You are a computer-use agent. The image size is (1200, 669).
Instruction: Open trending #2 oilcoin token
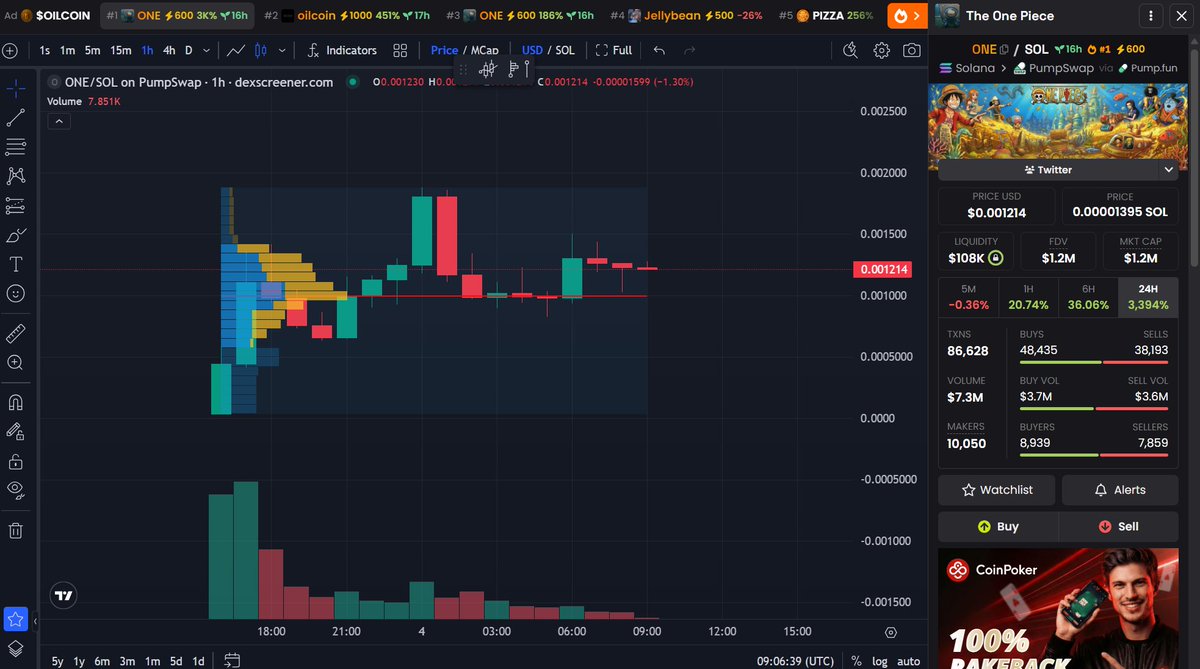(x=348, y=16)
